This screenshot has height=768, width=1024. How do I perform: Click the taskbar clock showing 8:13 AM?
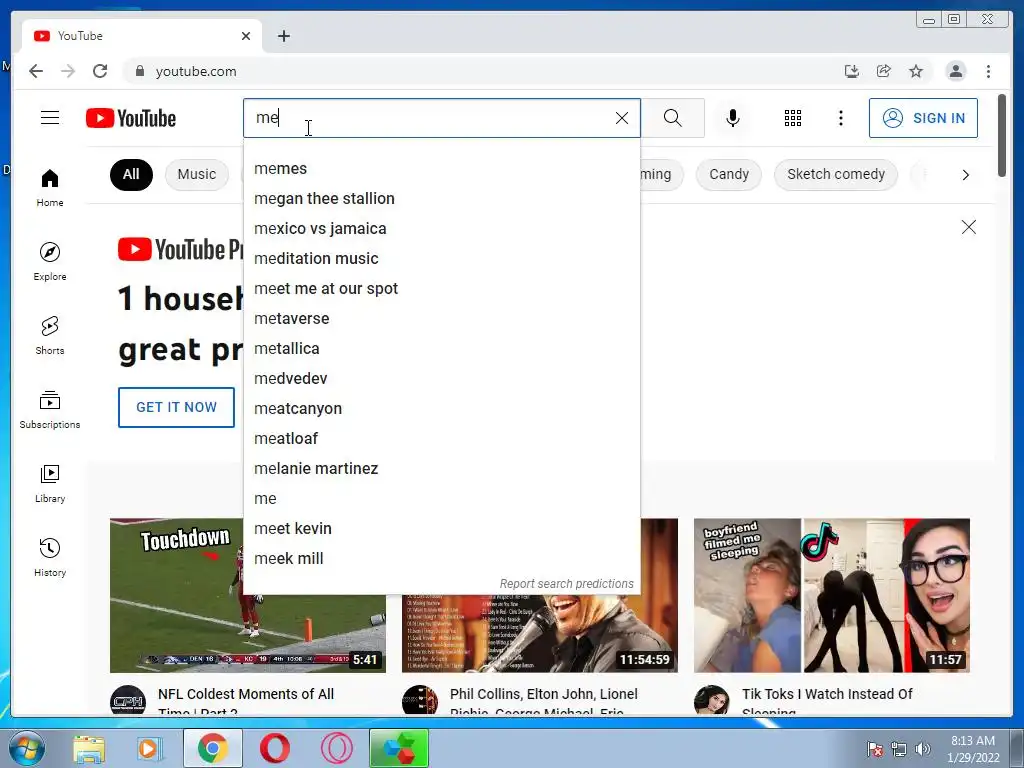point(973,749)
